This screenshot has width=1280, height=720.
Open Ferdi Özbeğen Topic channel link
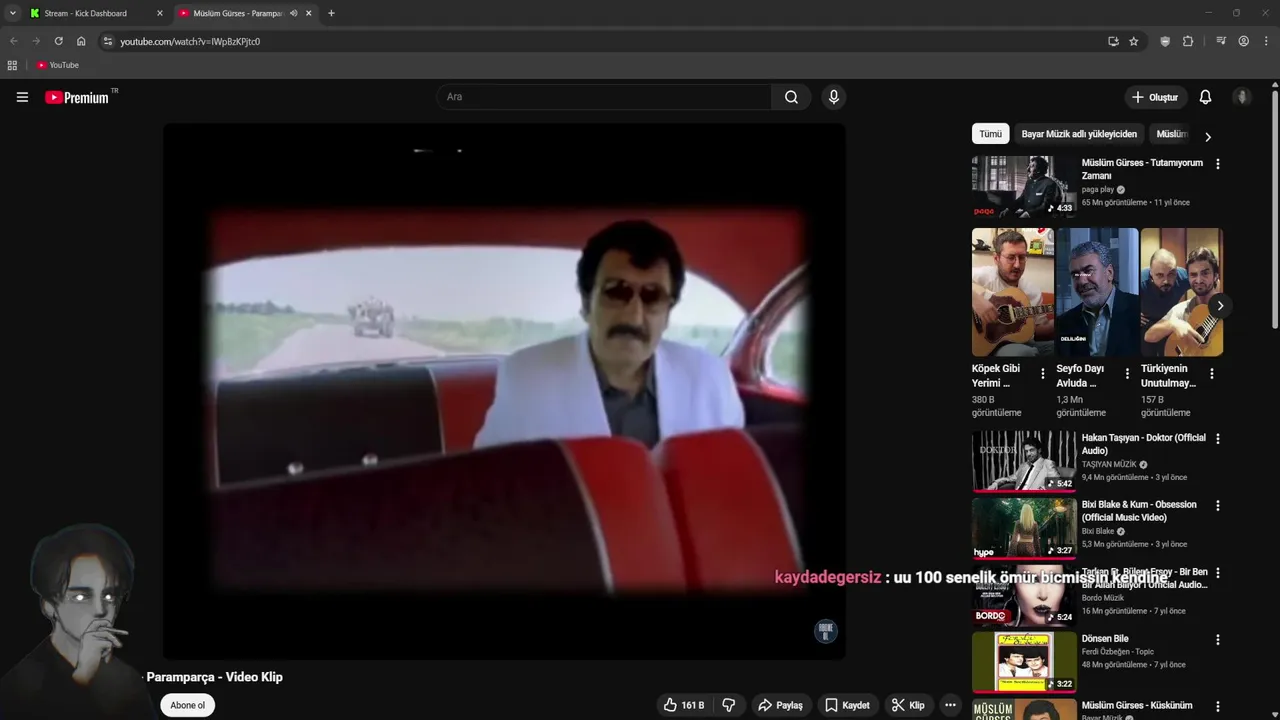click(x=1117, y=652)
